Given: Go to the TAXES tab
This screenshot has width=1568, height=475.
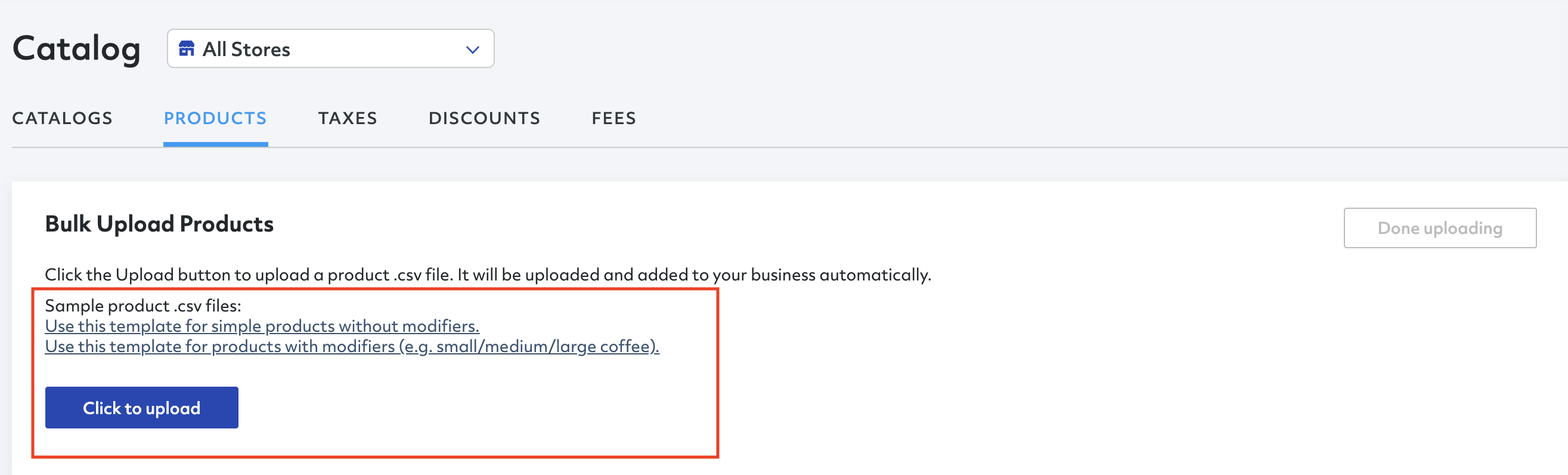Looking at the screenshot, I should 348,118.
